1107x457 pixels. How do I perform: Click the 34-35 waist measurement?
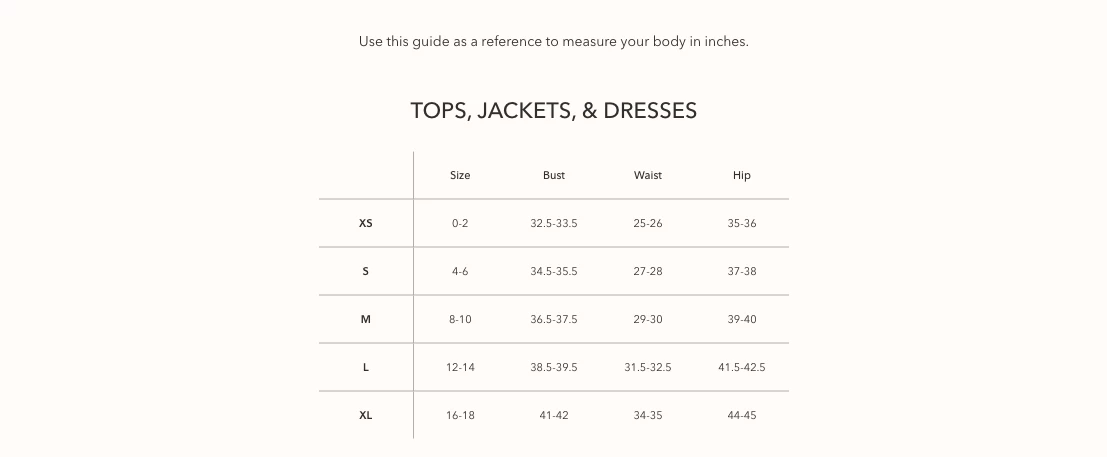point(648,415)
